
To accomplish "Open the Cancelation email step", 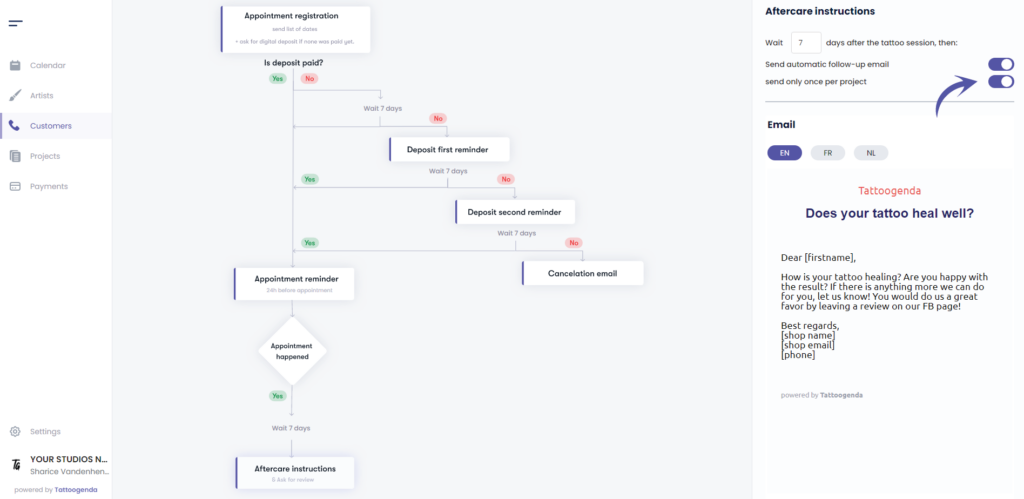I will (x=582, y=273).
